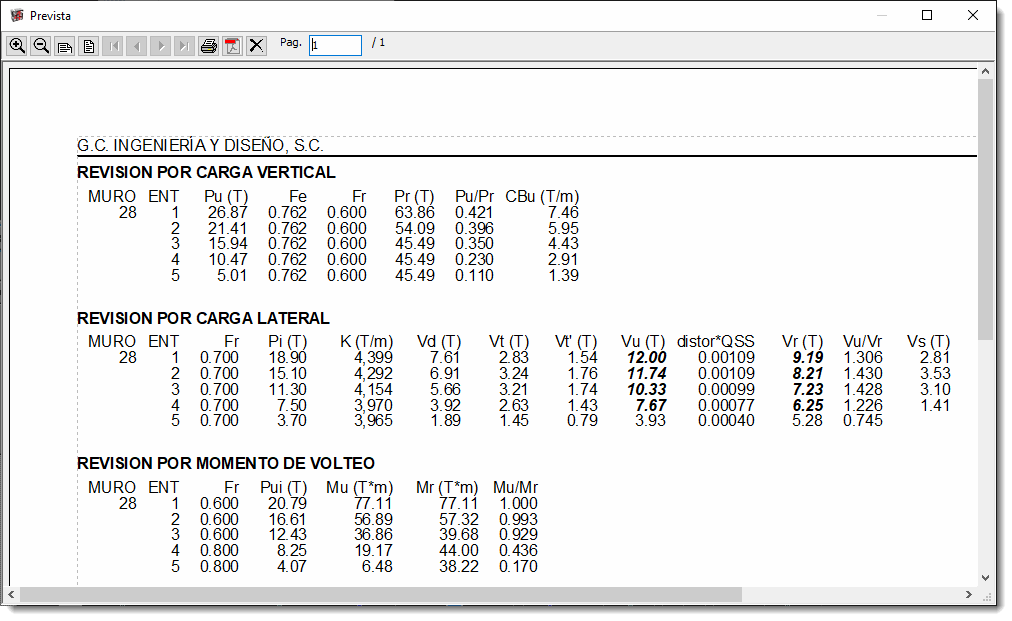The width and height of the screenshot is (1012, 621).
Task: Go to last page arrow
Action: (184, 46)
